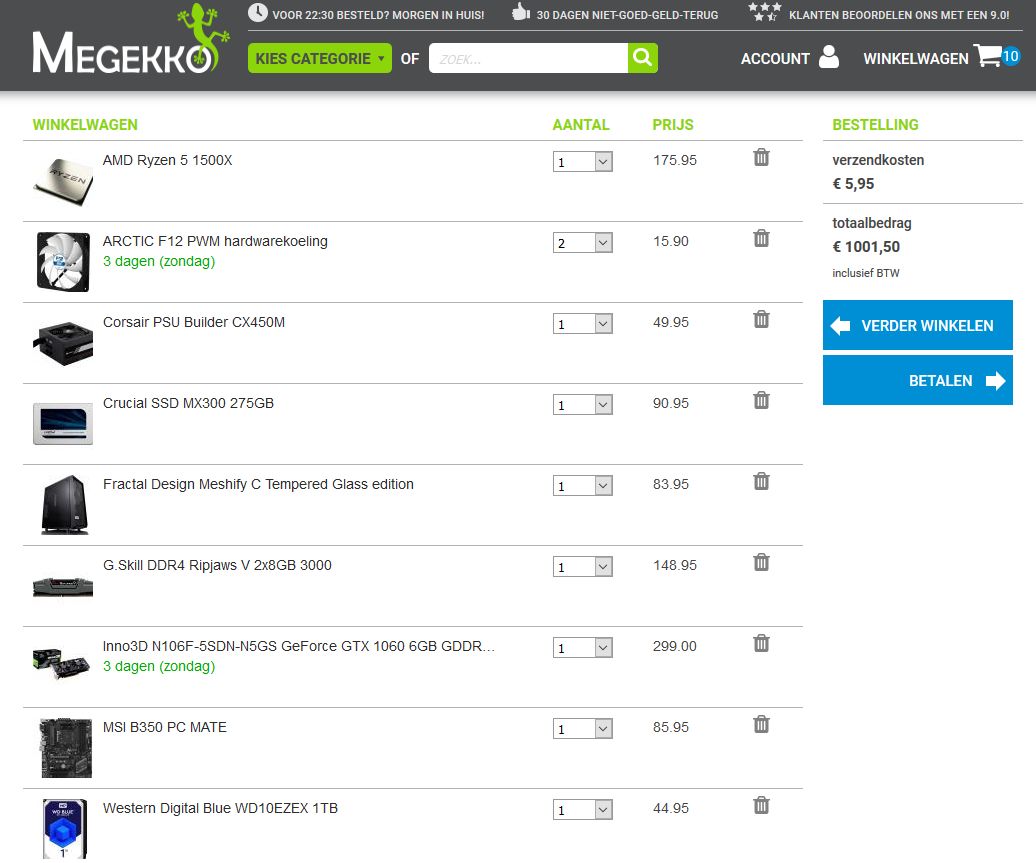Click the BETALEN button
Screen dimensions: 1036x863
click(918, 380)
